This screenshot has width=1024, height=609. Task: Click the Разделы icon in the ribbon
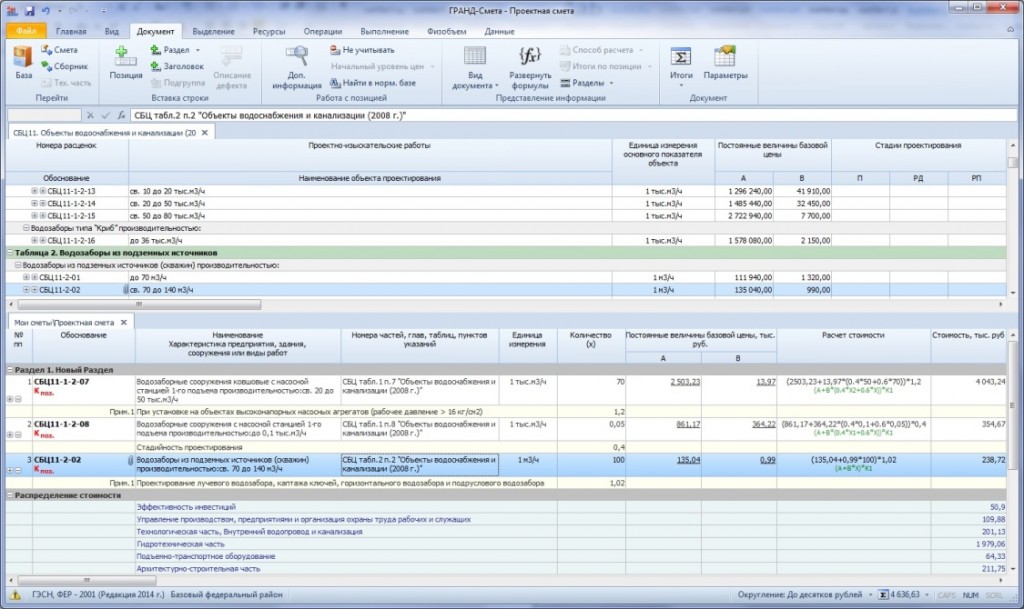pyautogui.click(x=566, y=83)
